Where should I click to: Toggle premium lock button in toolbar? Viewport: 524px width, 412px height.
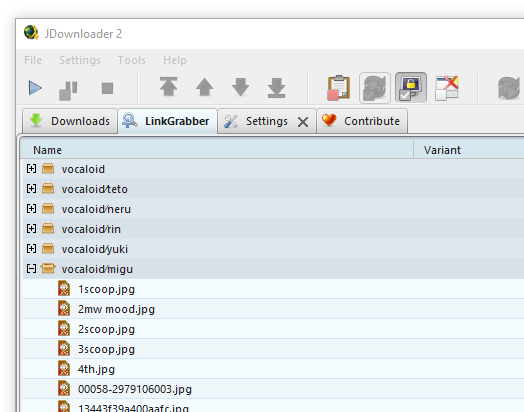(x=411, y=88)
